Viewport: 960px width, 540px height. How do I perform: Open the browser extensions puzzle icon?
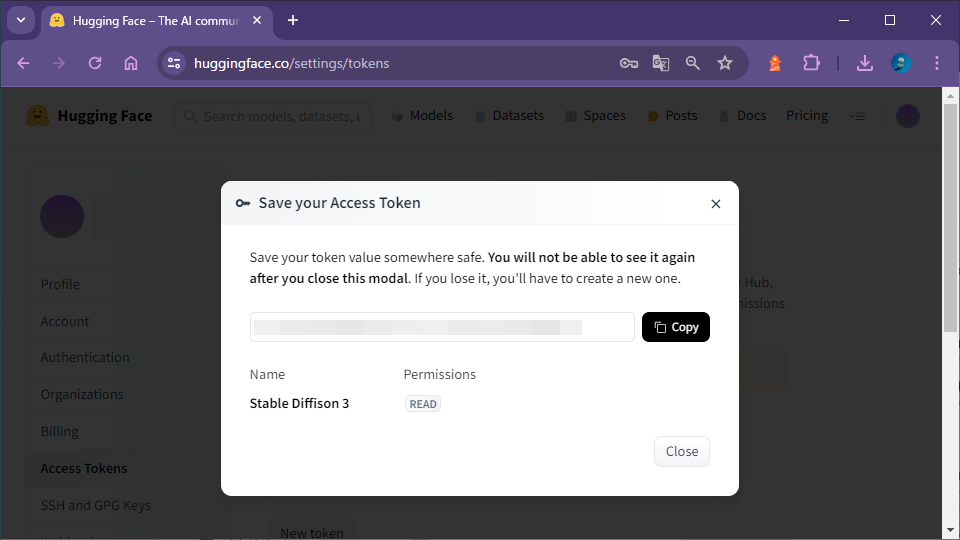[811, 63]
